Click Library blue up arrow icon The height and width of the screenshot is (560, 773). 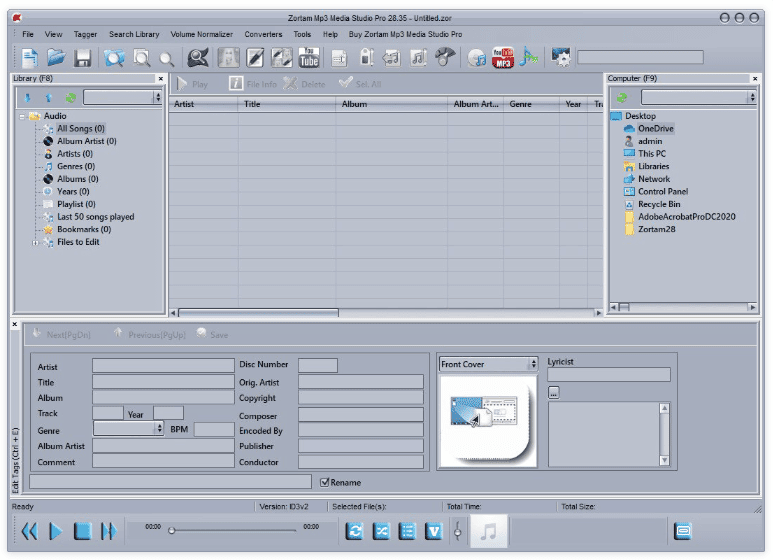point(49,98)
